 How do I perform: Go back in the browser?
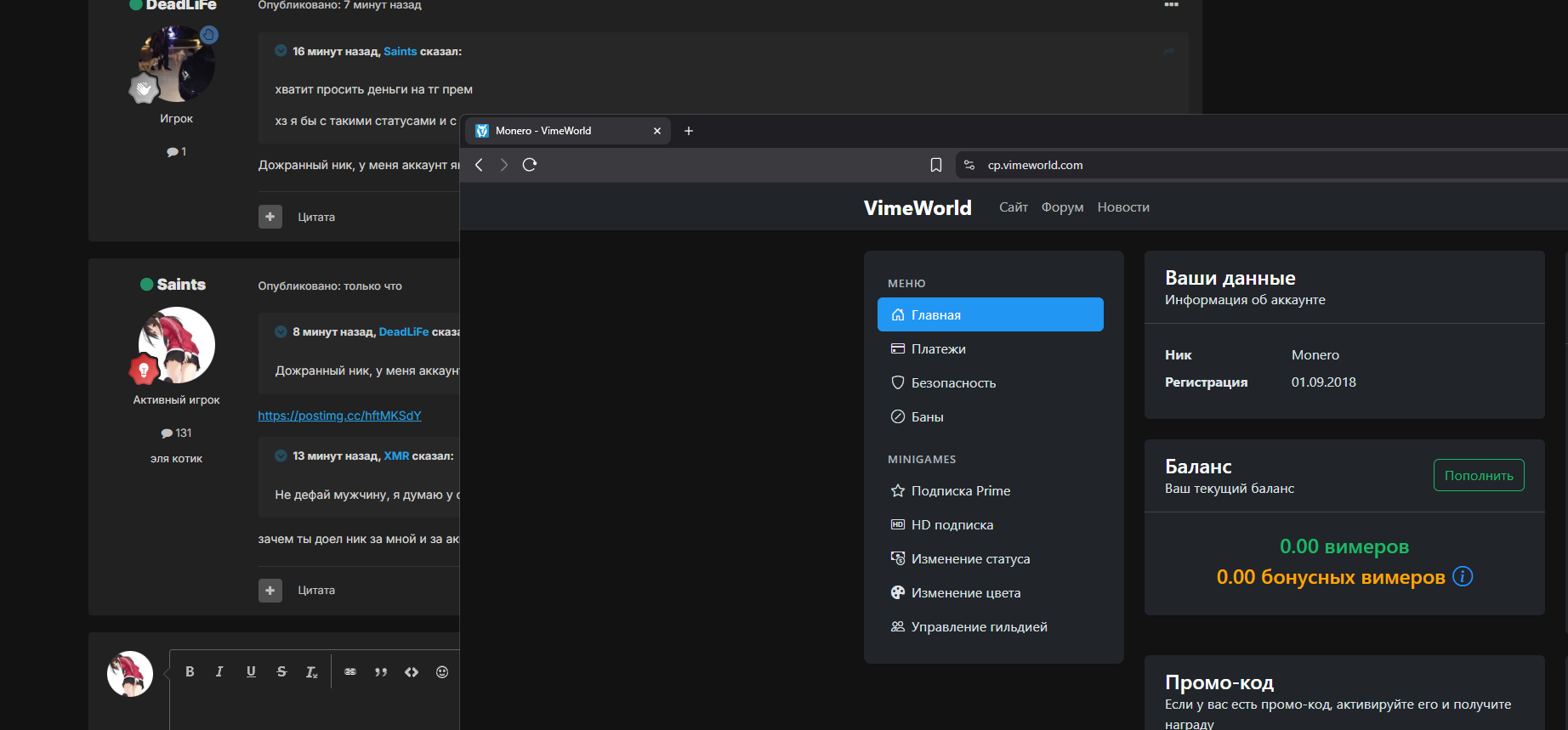(479, 165)
